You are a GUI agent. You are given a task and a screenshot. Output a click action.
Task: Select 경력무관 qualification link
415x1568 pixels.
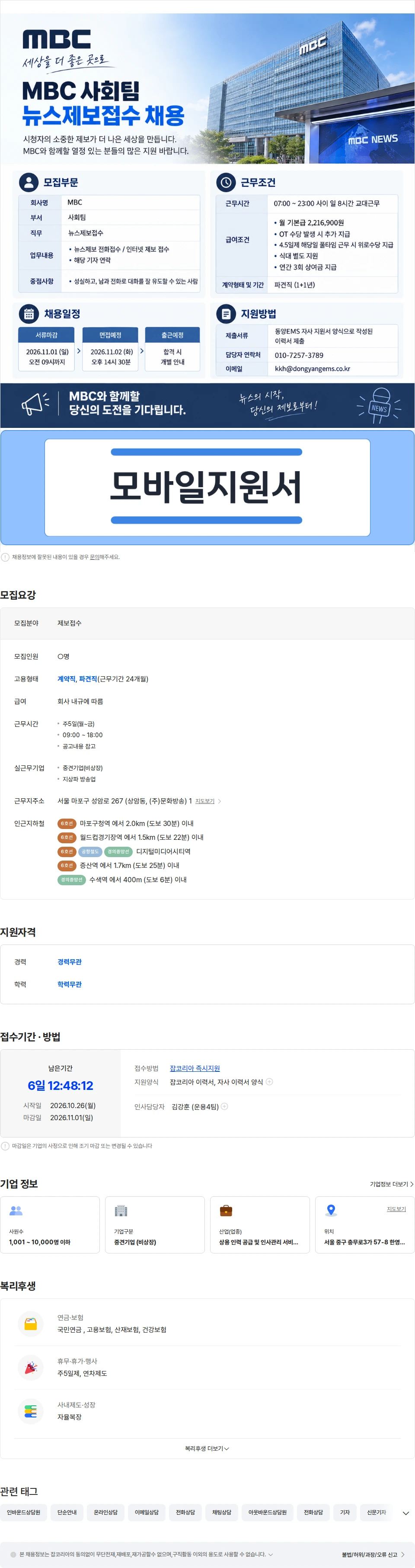click(69, 962)
